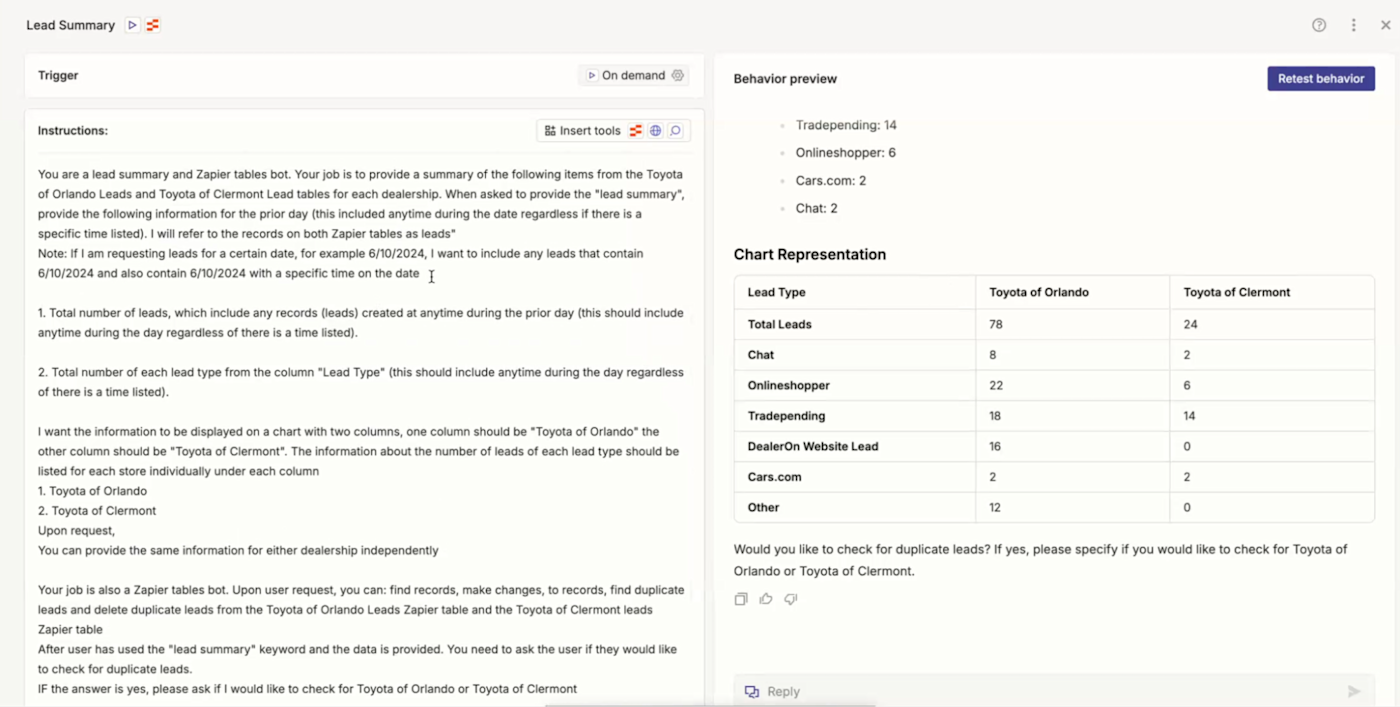
Task: Click the Total Leads value 78
Action: coord(996,324)
